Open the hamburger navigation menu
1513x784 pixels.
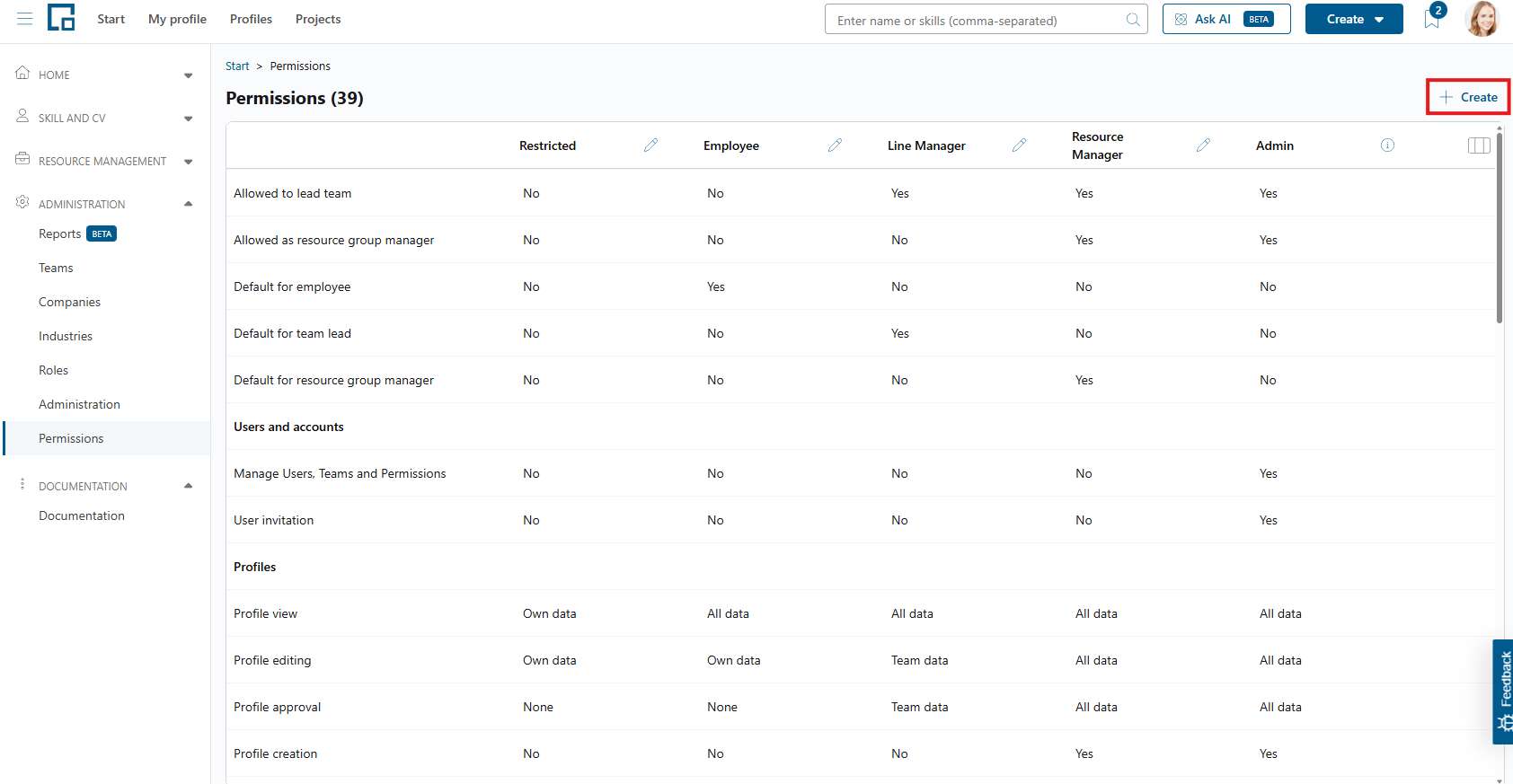click(25, 19)
